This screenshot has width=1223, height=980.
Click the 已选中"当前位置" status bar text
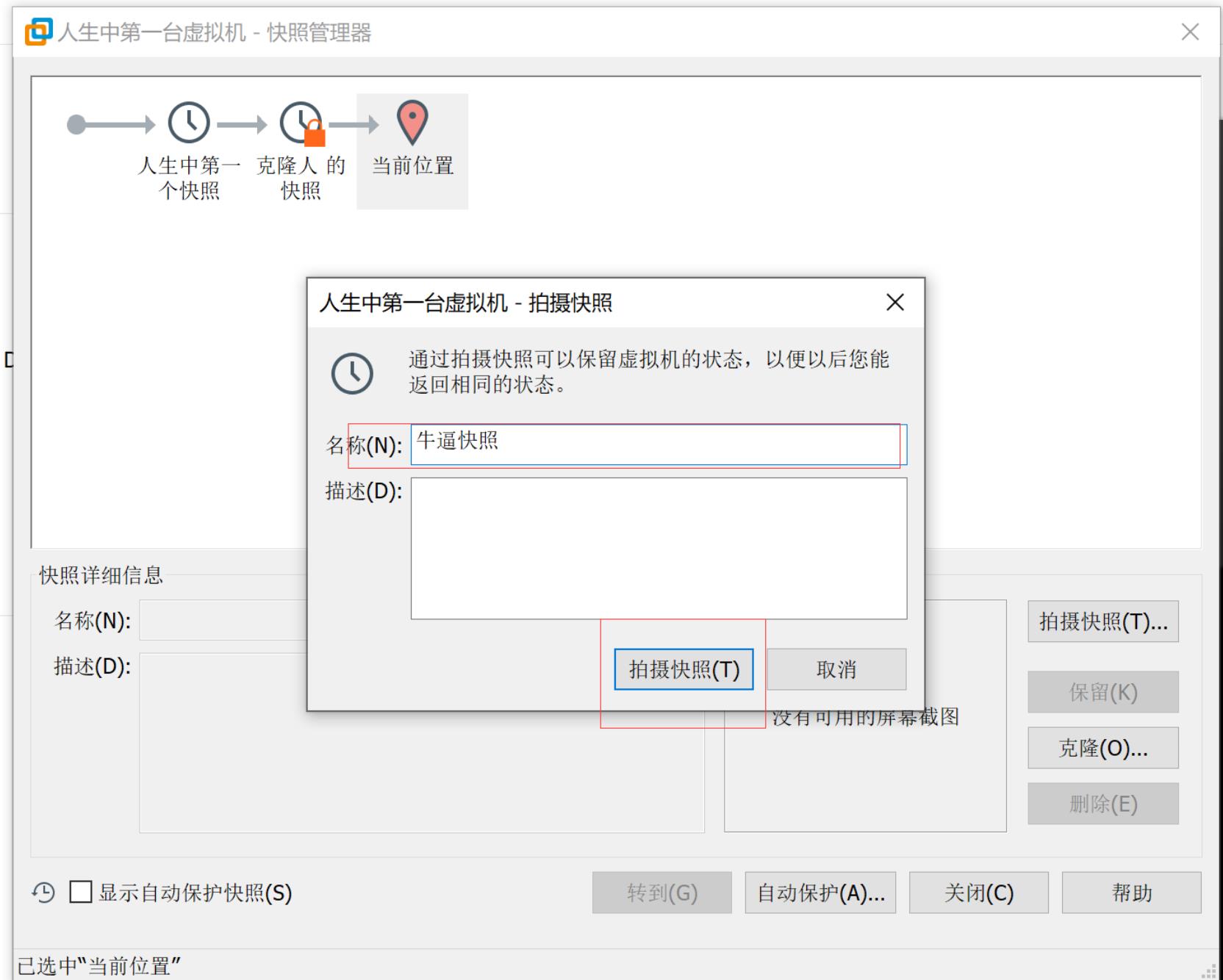[x=98, y=965]
